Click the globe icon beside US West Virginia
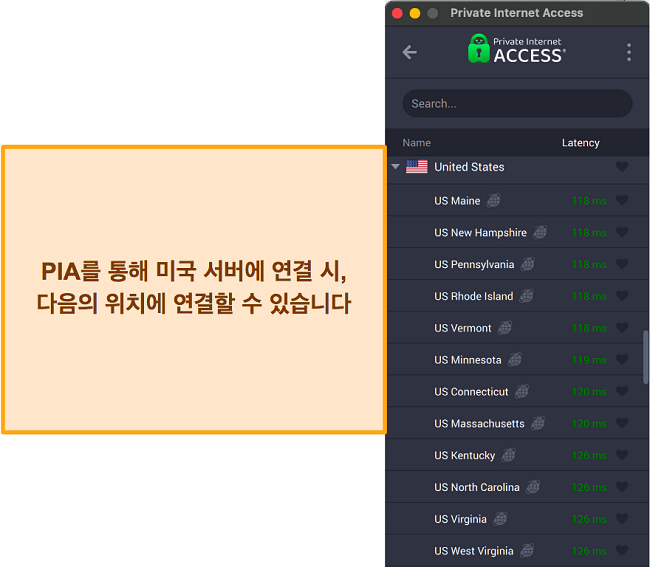Screen dimensions: 650x567 (526, 550)
